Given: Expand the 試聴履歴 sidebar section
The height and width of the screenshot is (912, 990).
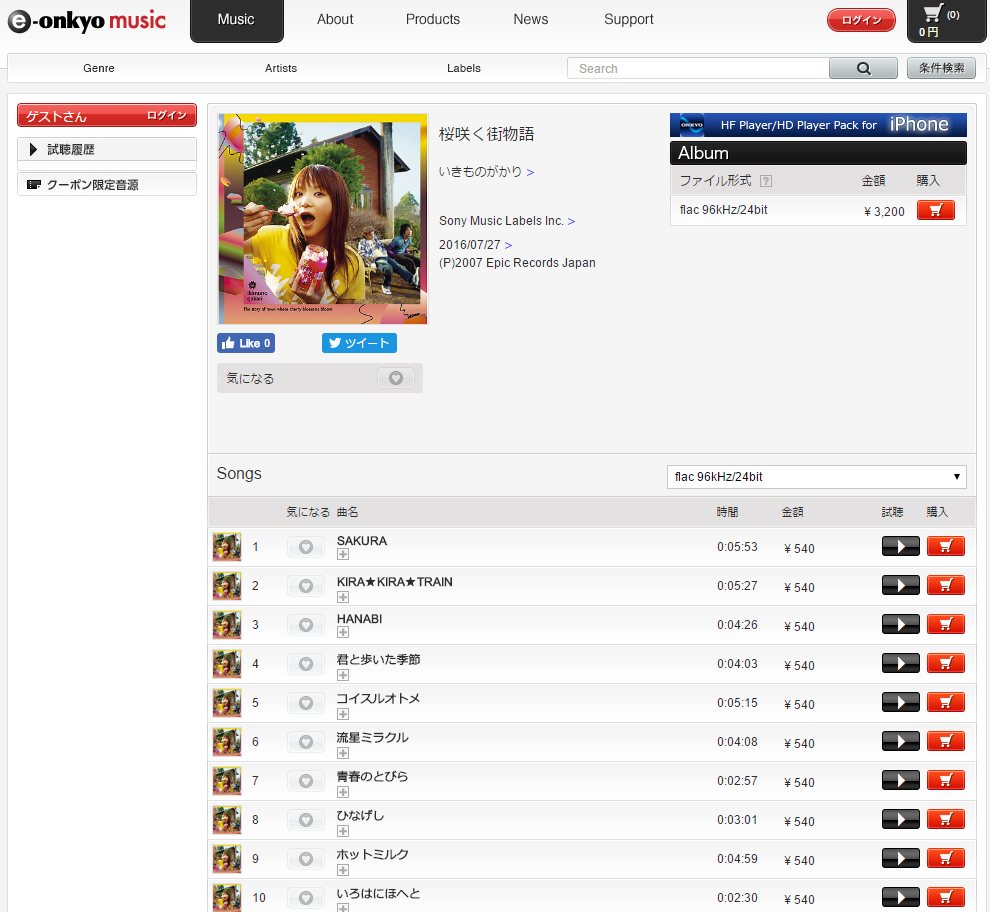Looking at the screenshot, I should click(x=107, y=150).
